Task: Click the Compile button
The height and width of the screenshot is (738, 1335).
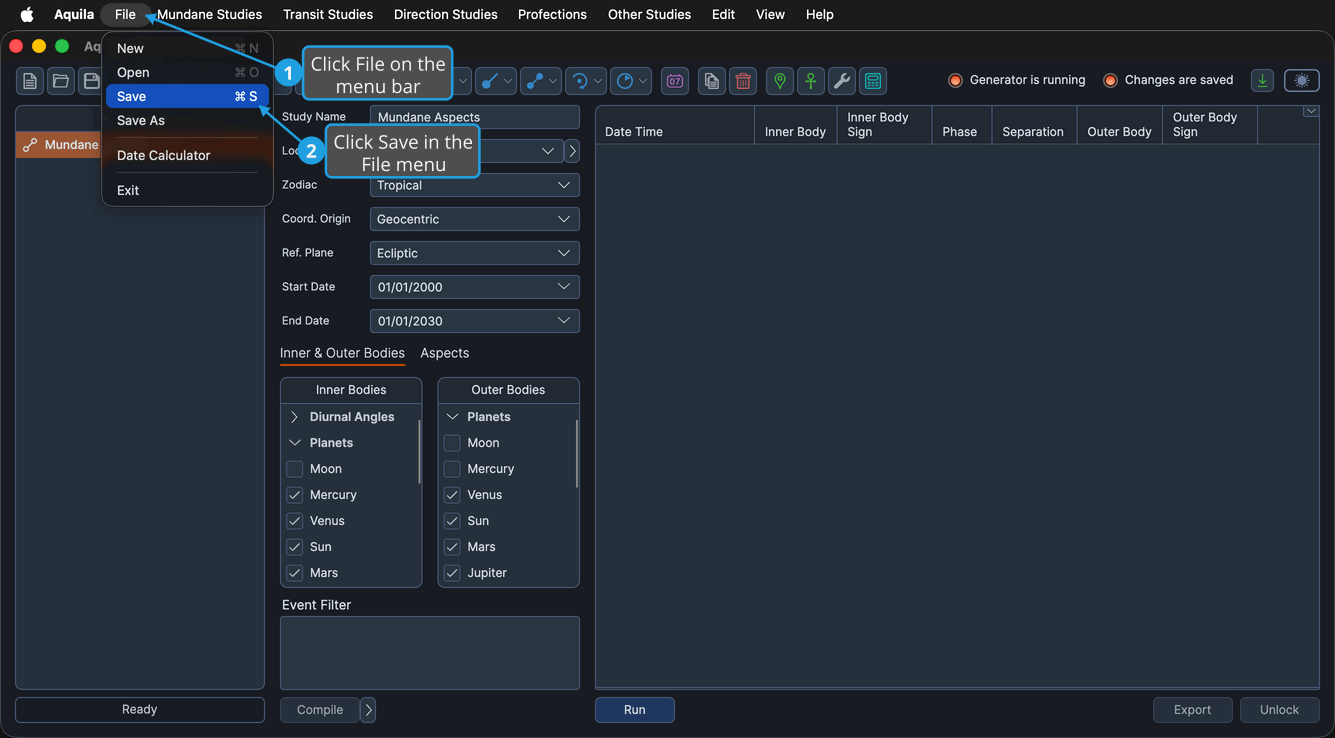Action: 320,710
